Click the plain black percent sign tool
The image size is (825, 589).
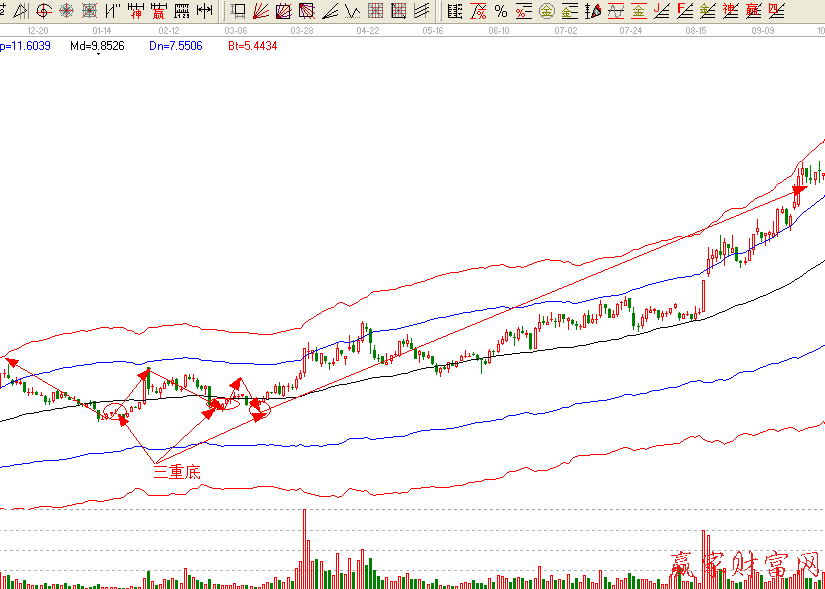(x=501, y=12)
